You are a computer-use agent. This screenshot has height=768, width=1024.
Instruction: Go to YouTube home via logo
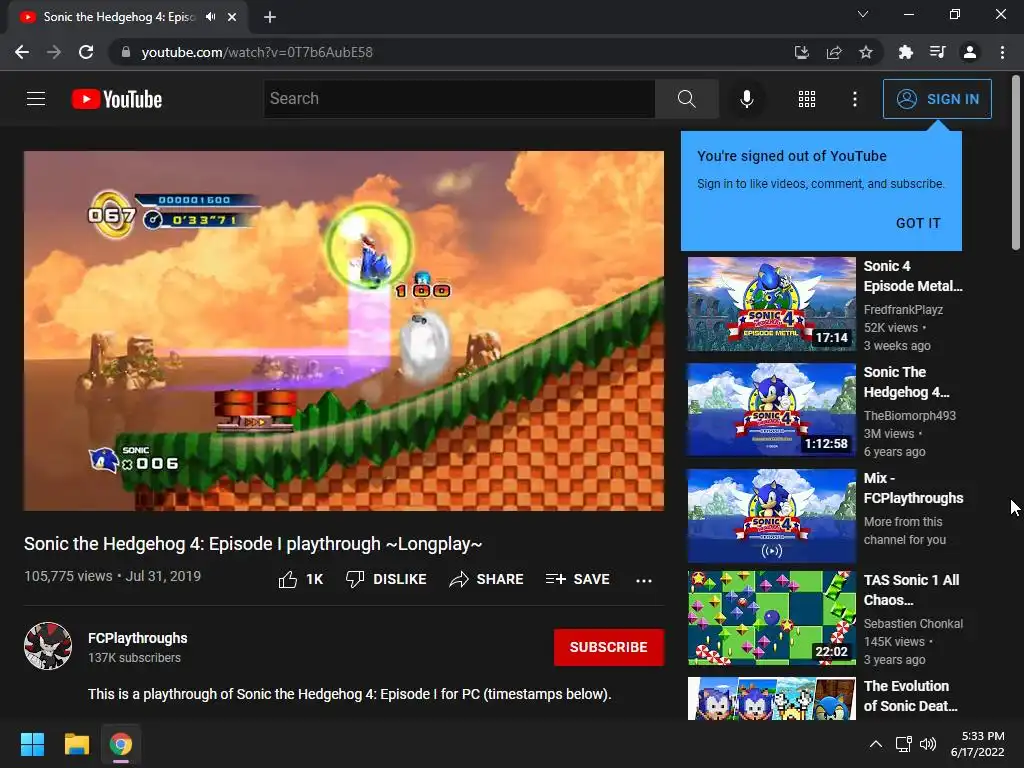(117, 99)
